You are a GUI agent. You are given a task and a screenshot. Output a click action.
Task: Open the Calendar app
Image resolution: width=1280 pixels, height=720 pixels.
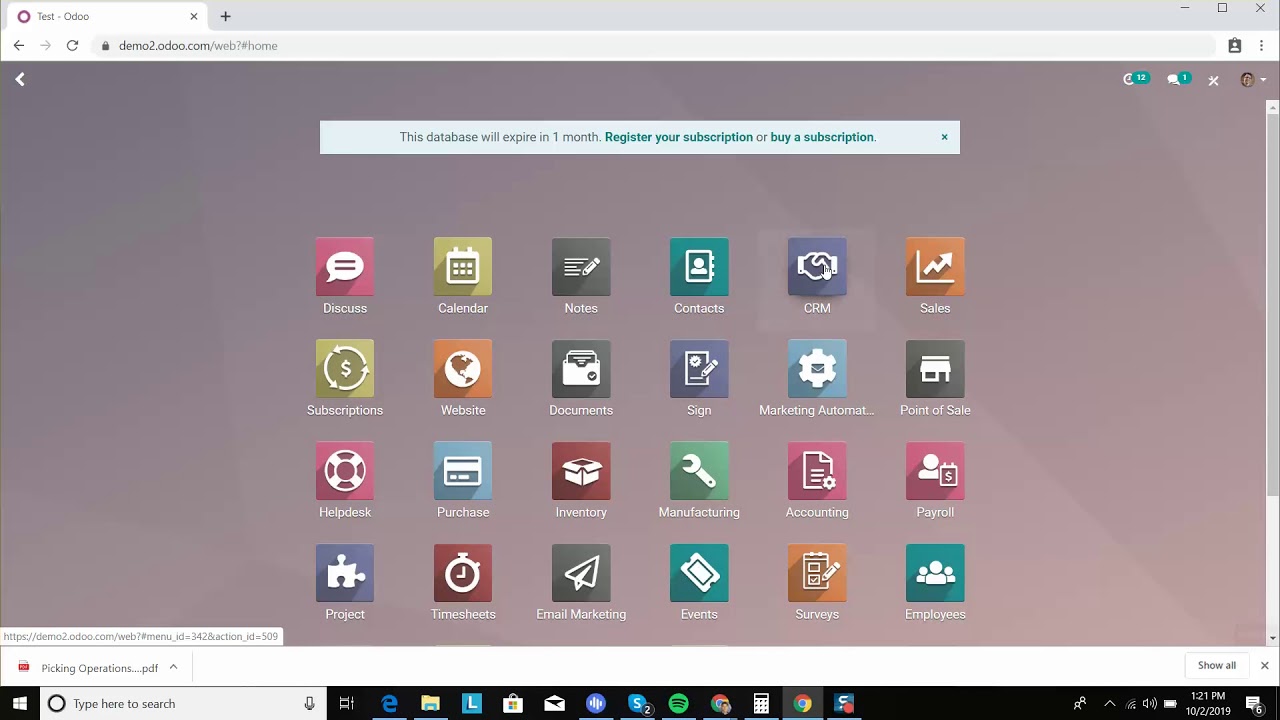pyautogui.click(x=463, y=267)
